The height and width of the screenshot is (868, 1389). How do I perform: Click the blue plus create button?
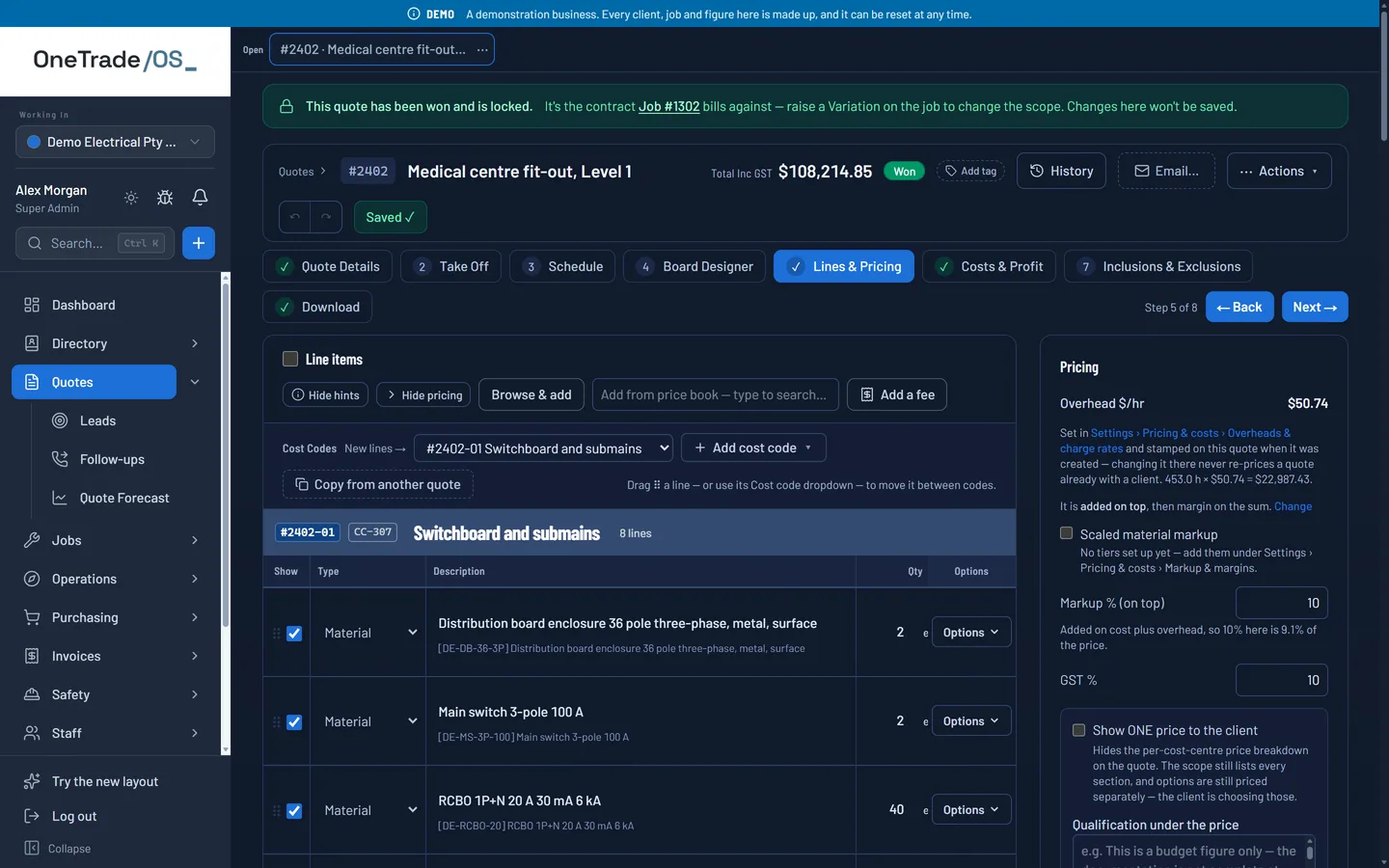tap(199, 243)
